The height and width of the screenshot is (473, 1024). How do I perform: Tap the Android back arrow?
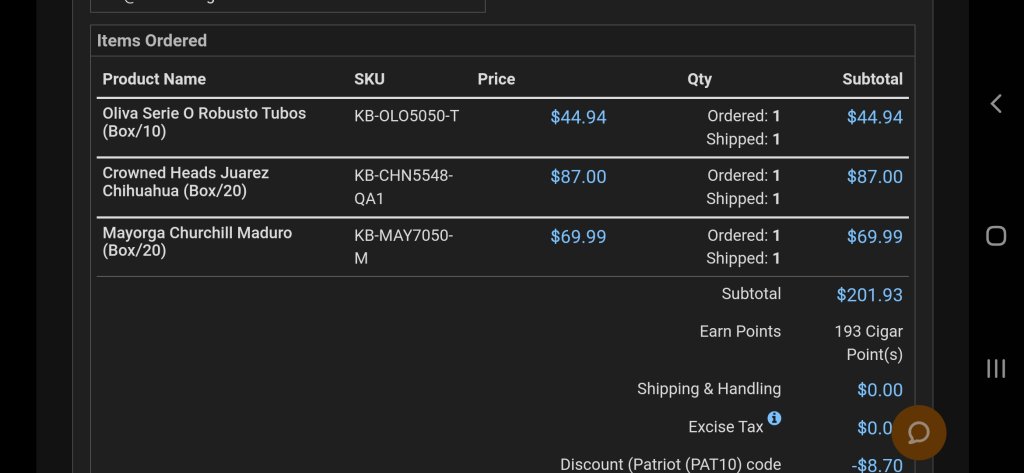[996, 104]
